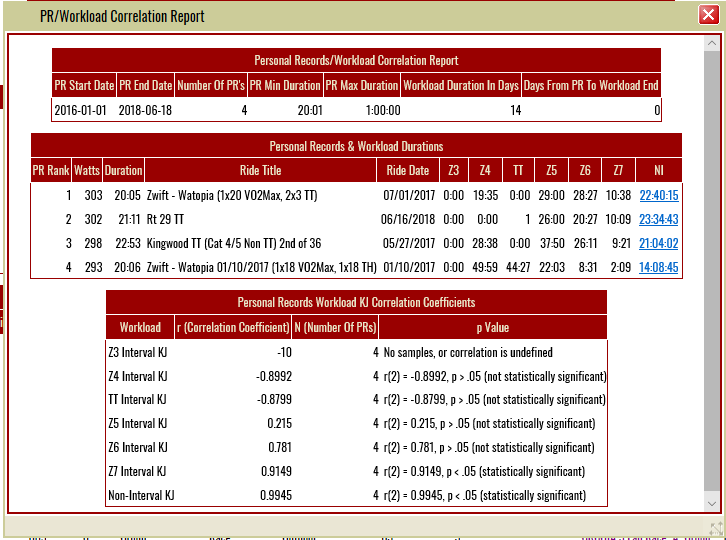Screen dimensions: 726x540
Task: Close the PR/Workload Correlation Report dialog
Action: 708,15
